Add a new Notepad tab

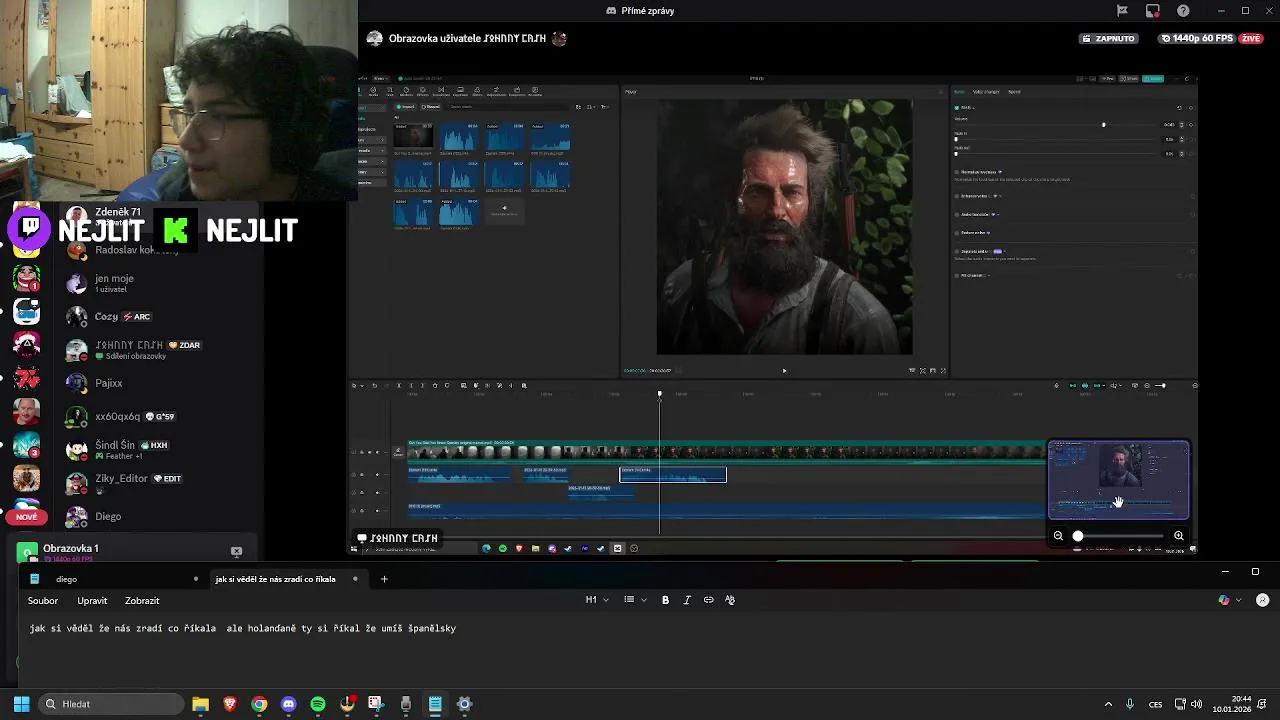(x=384, y=579)
